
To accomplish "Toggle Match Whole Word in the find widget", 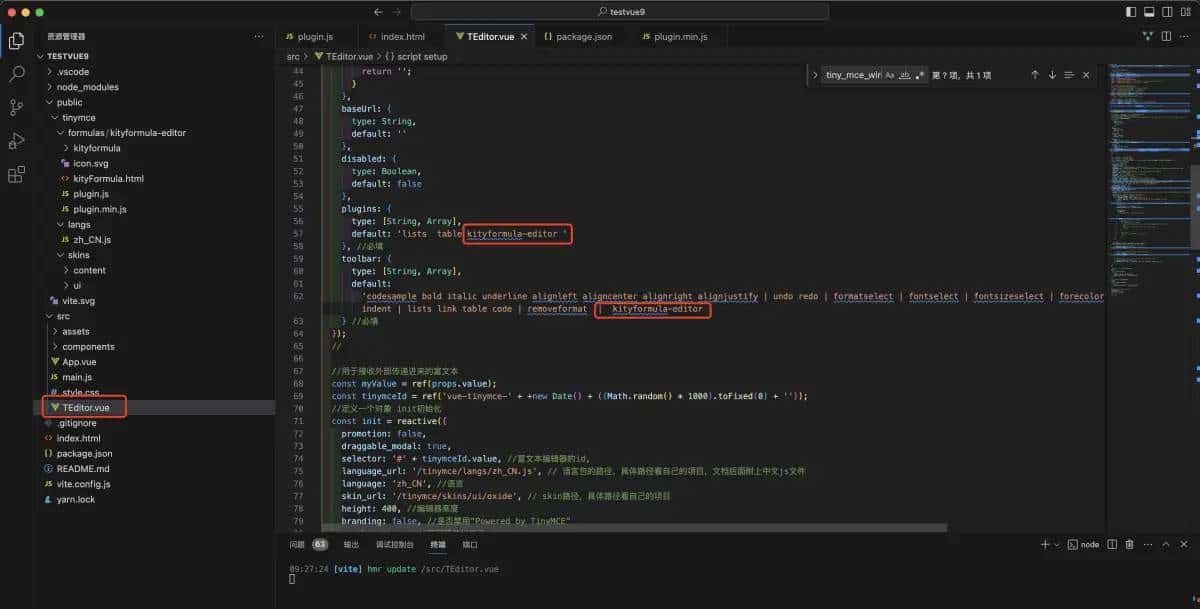I will click(905, 74).
